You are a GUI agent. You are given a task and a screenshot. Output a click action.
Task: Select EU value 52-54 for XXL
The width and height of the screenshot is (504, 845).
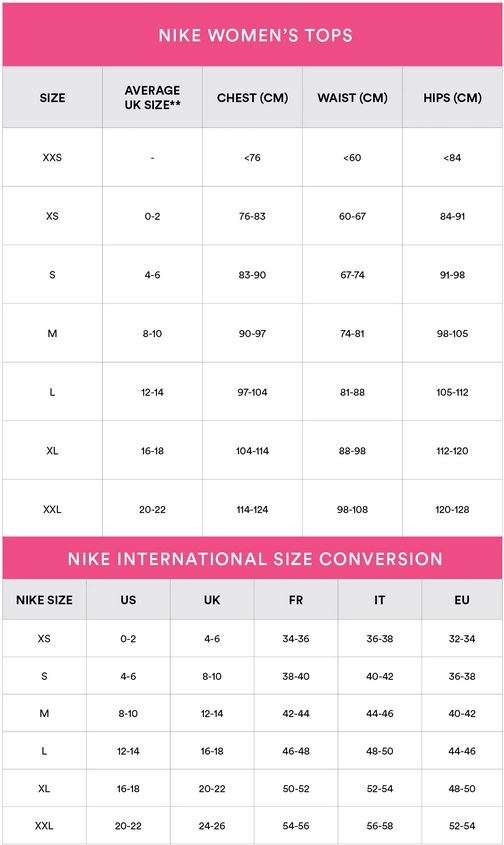(462, 826)
